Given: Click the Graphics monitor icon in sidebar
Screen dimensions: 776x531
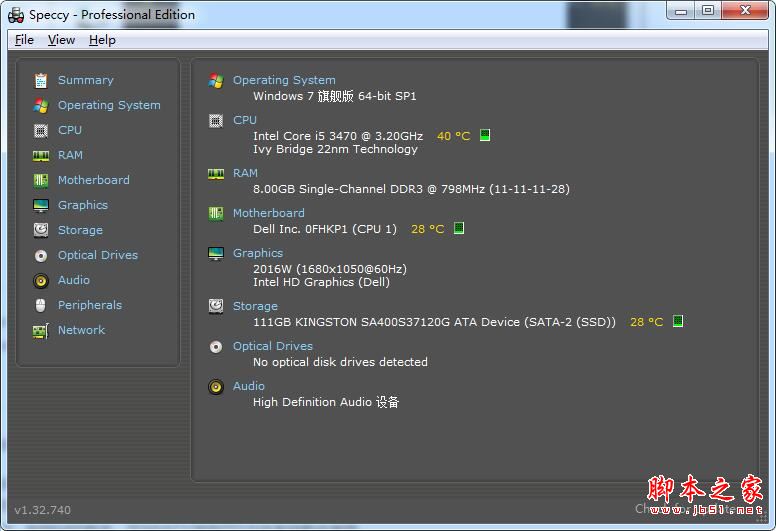Looking at the screenshot, I should (x=41, y=205).
